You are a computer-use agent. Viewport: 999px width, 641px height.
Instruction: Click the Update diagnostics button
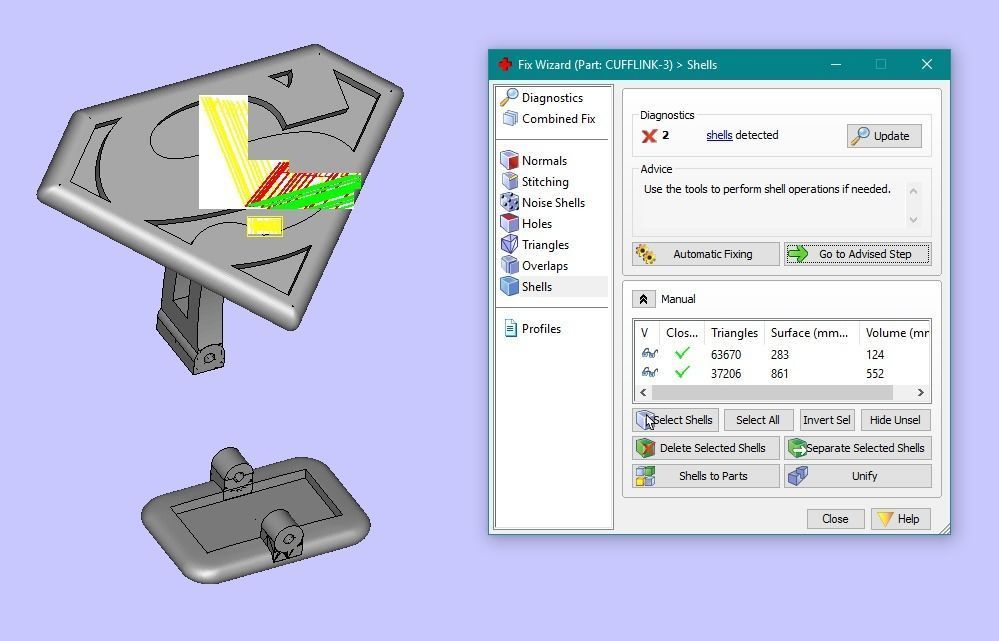(884, 136)
